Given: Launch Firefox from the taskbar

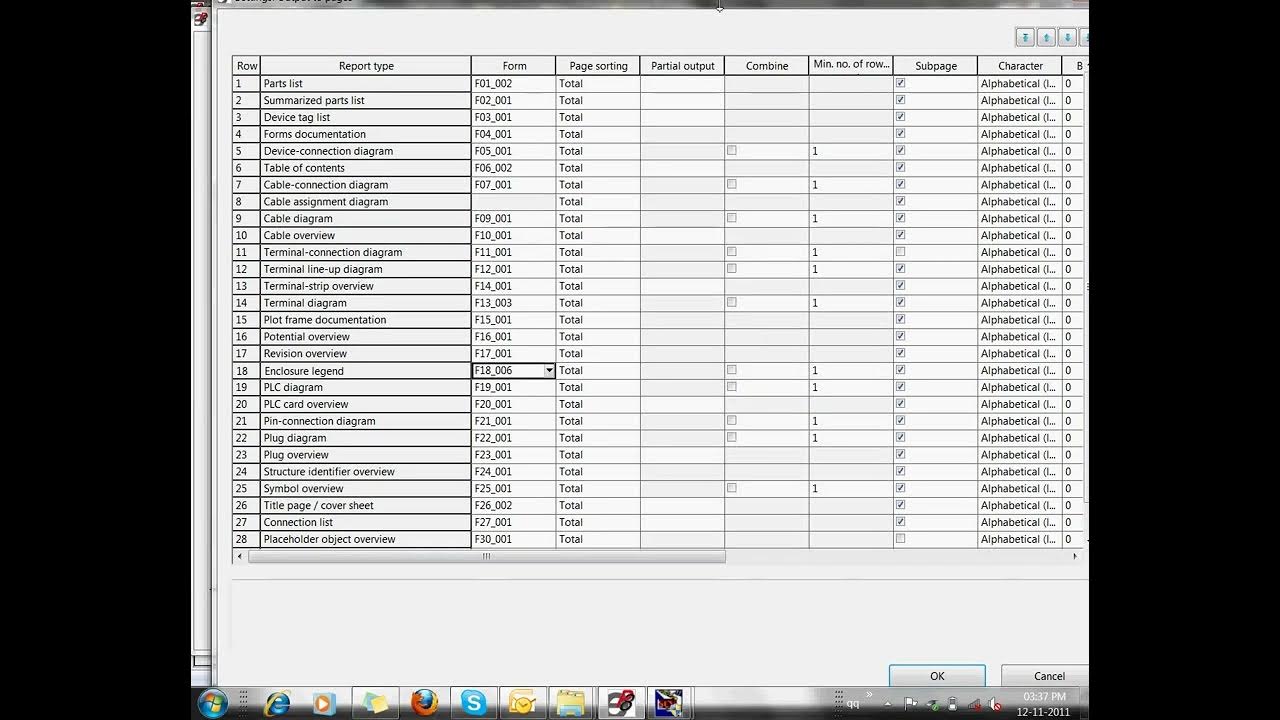Looking at the screenshot, I should click(x=425, y=703).
